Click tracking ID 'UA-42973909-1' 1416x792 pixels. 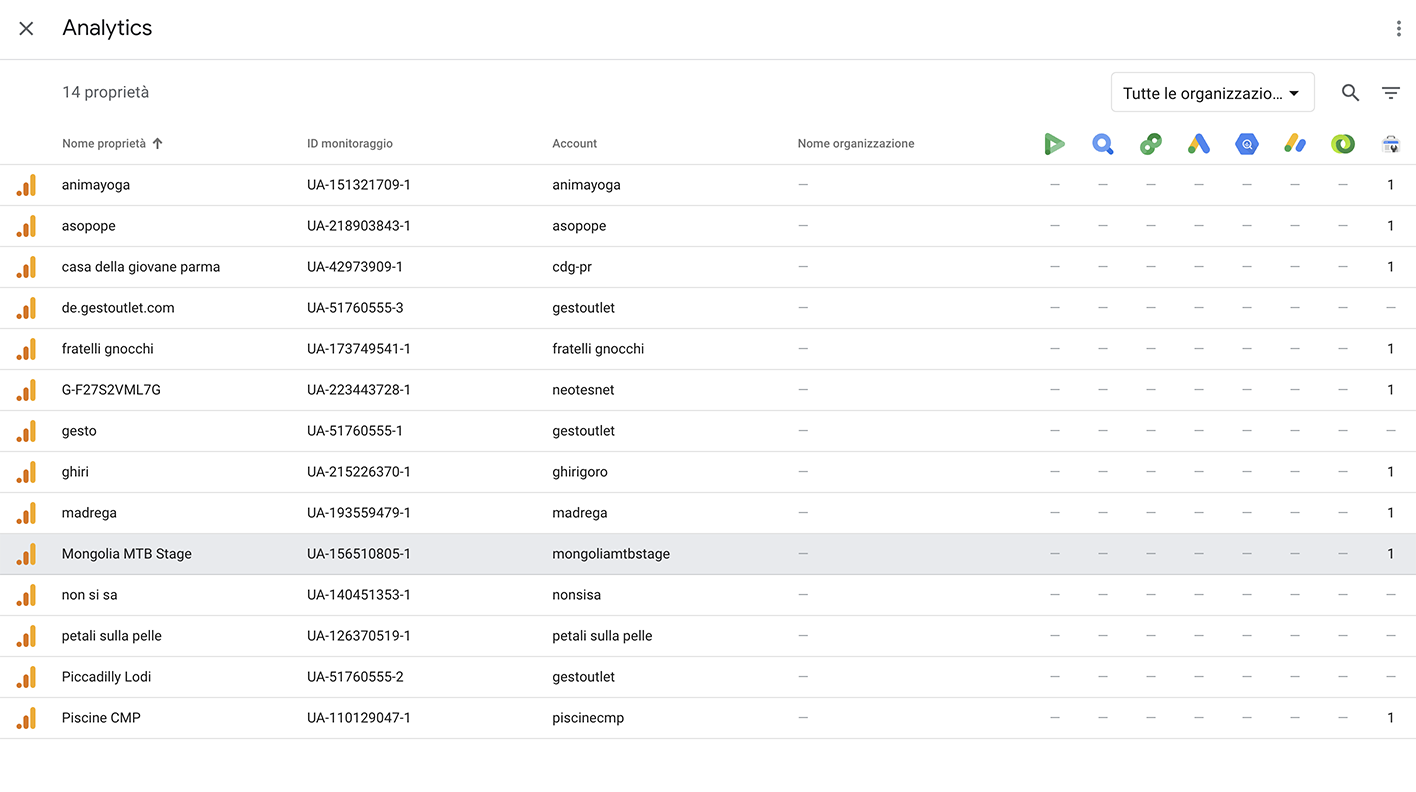tap(355, 267)
